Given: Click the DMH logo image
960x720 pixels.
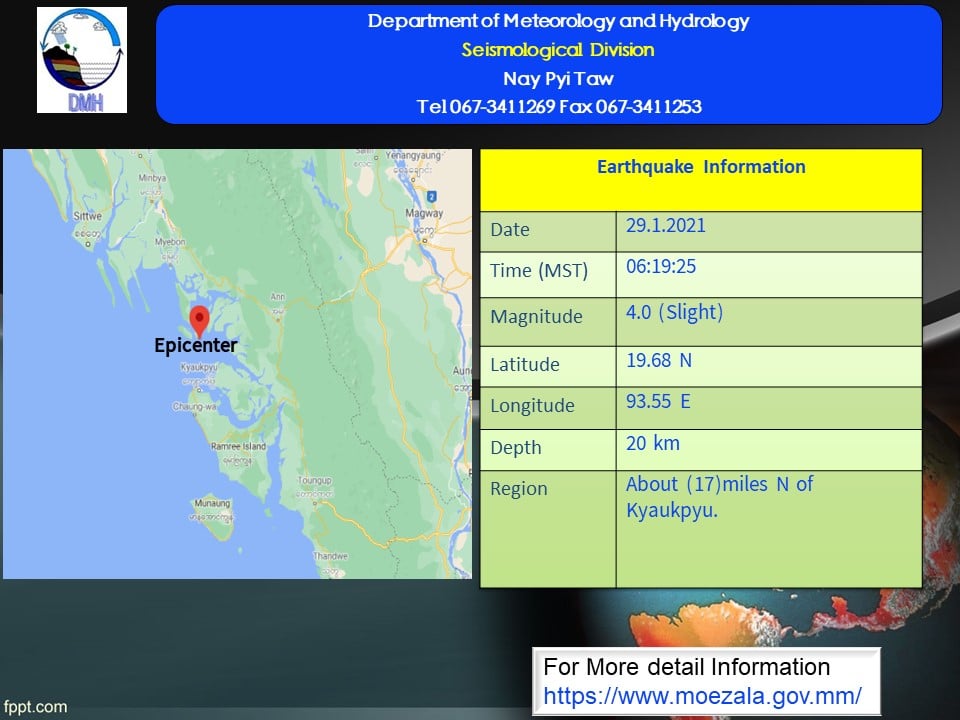Looking at the screenshot, I should pos(82,60).
